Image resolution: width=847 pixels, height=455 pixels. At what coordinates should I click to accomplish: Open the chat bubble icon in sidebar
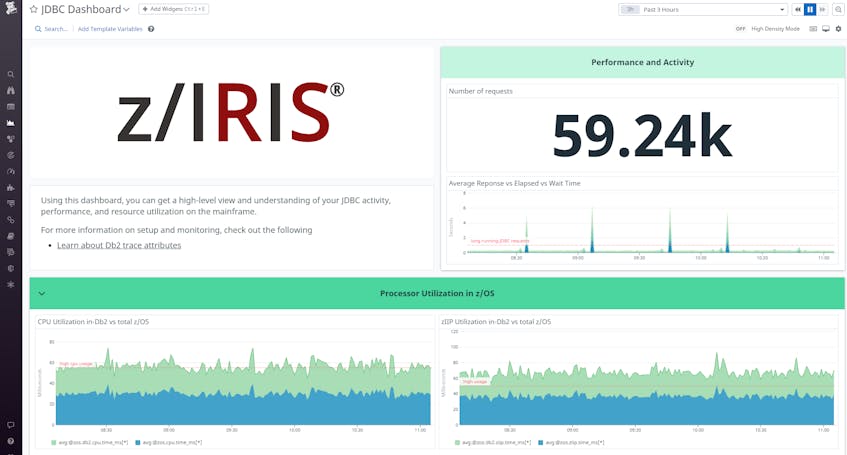pos(10,425)
